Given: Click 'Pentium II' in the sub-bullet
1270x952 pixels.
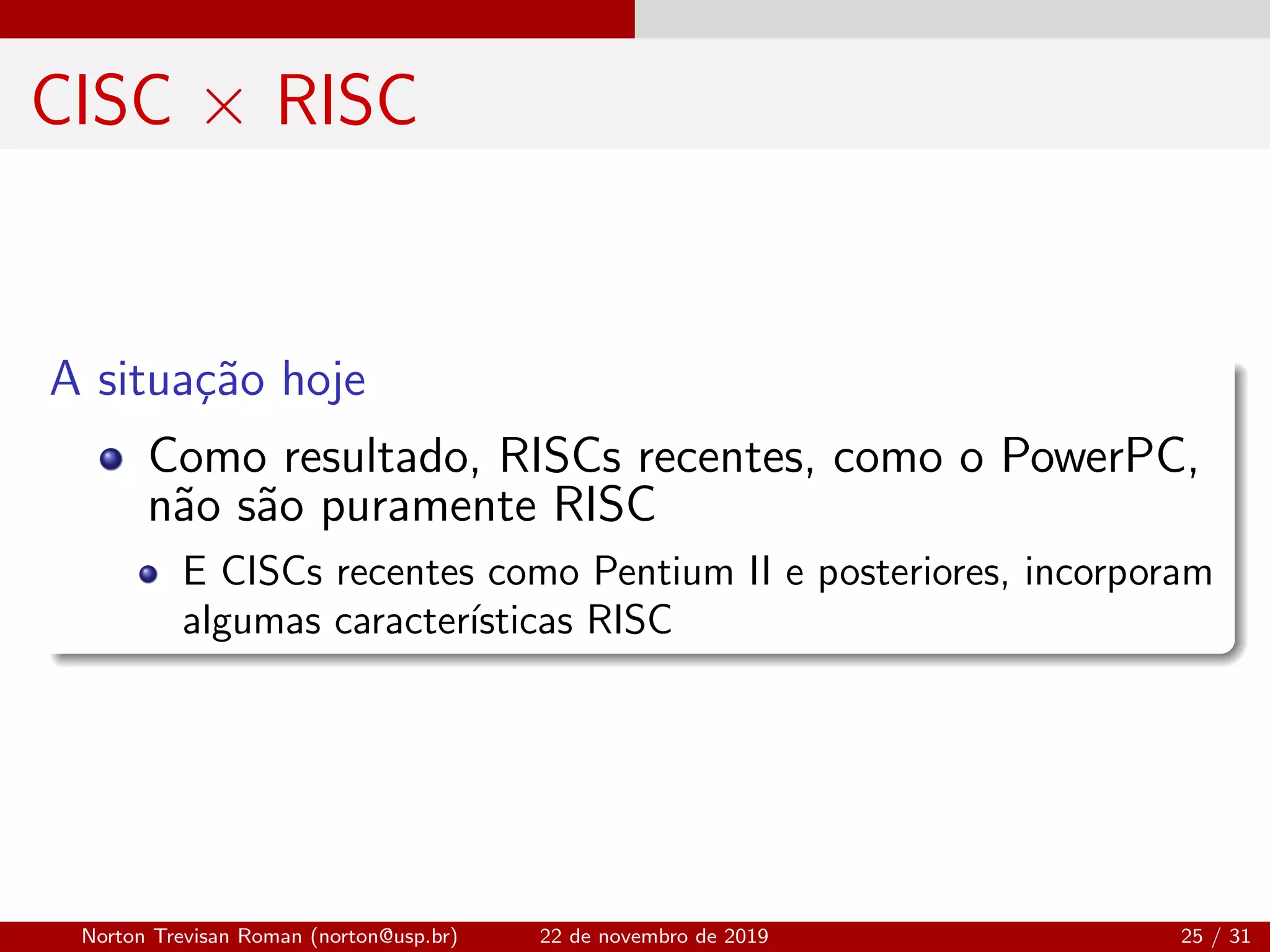Looking at the screenshot, I should pyautogui.click(x=682, y=571).
